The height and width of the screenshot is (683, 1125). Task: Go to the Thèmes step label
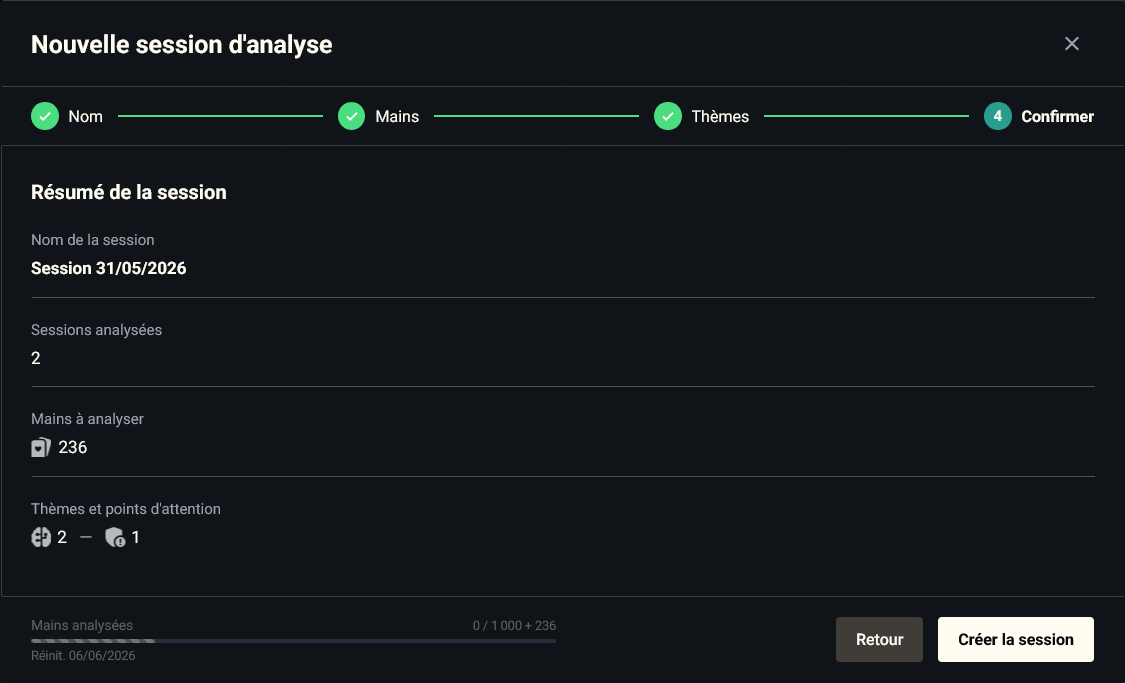point(720,116)
